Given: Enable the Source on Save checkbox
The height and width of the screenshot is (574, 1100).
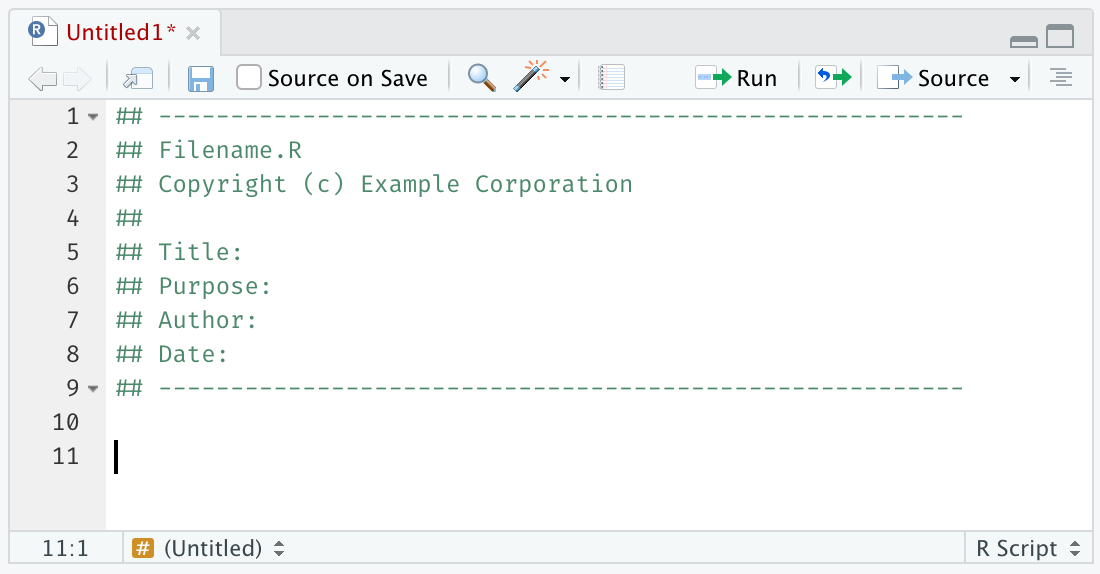Looking at the screenshot, I should coord(249,78).
